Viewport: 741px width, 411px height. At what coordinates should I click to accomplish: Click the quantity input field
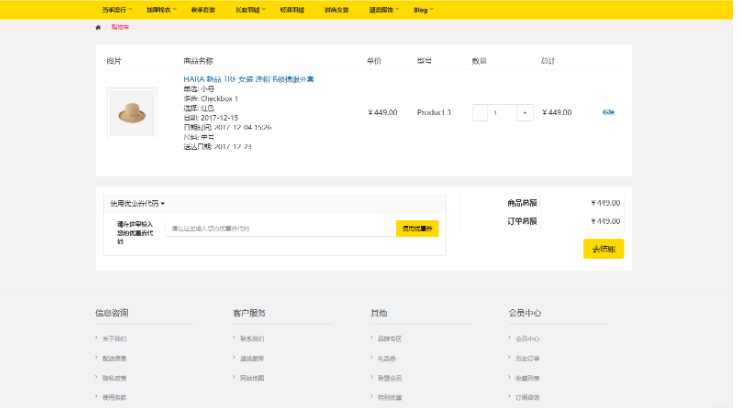click(502, 113)
